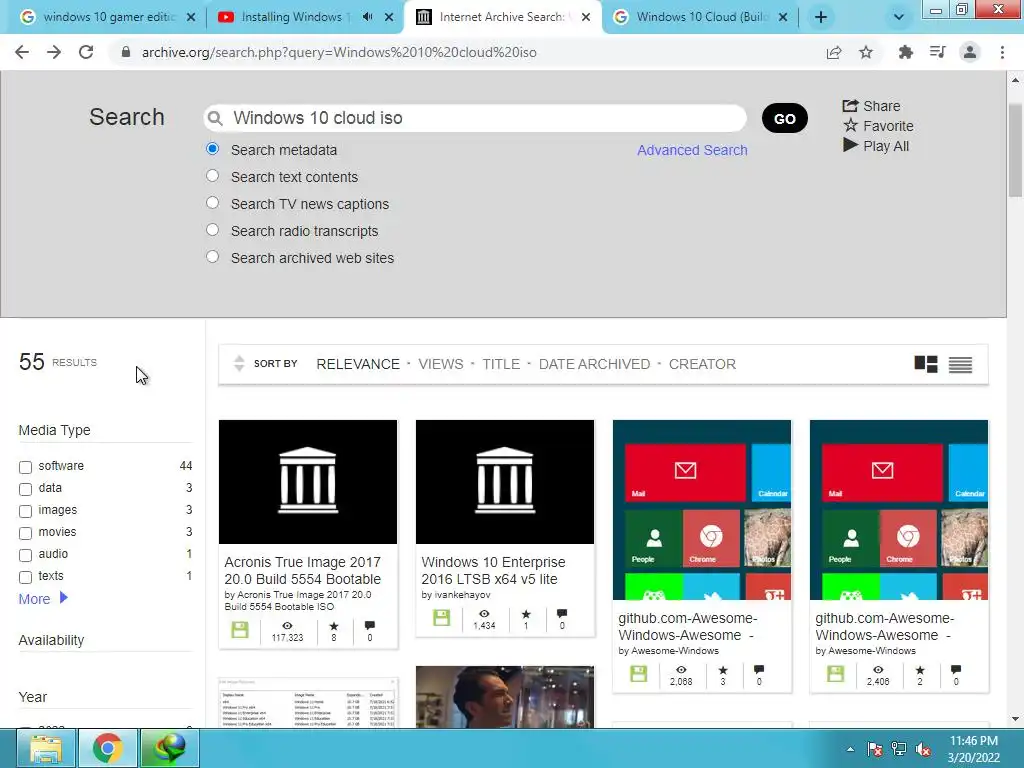The image size is (1024, 768).
Task: Check the software media type filter
Action: pos(25,467)
